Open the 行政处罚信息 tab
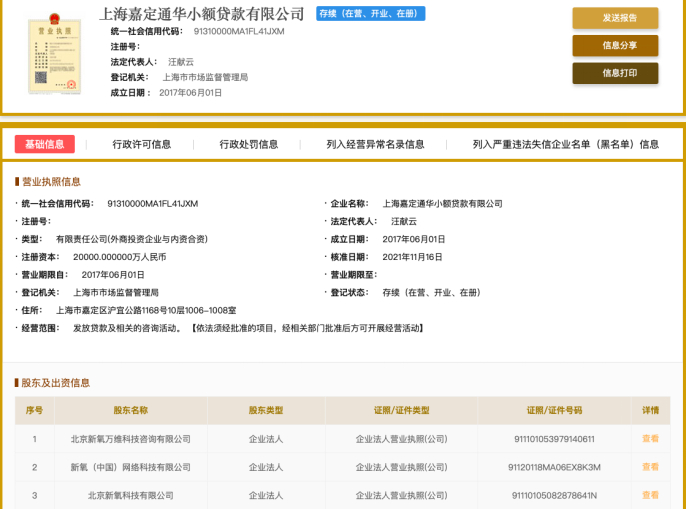This screenshot has height=509, width=687. tap(248, 144)
